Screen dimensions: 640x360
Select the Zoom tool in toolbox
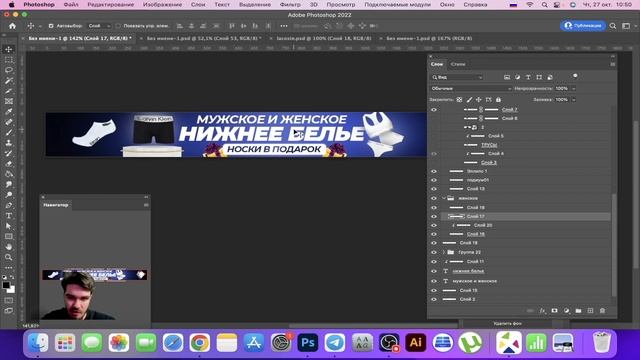coord(9,257)
